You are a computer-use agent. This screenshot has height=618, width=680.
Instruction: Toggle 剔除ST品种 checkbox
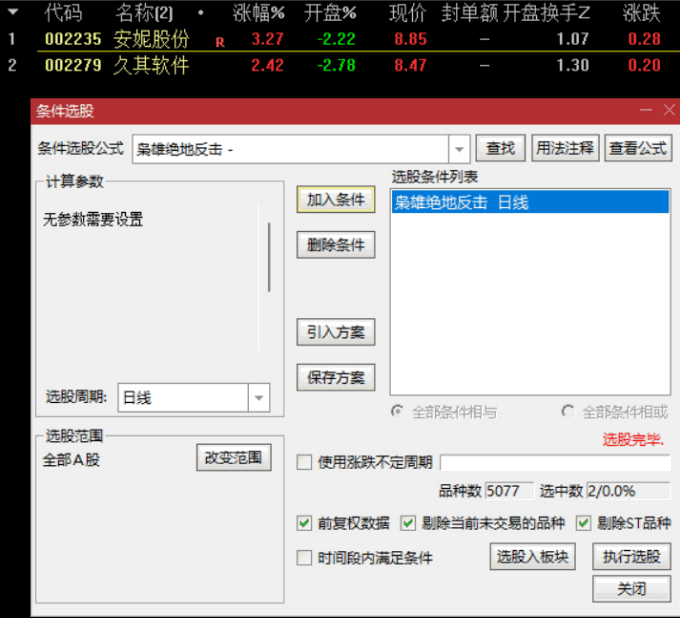pos(583,523)
